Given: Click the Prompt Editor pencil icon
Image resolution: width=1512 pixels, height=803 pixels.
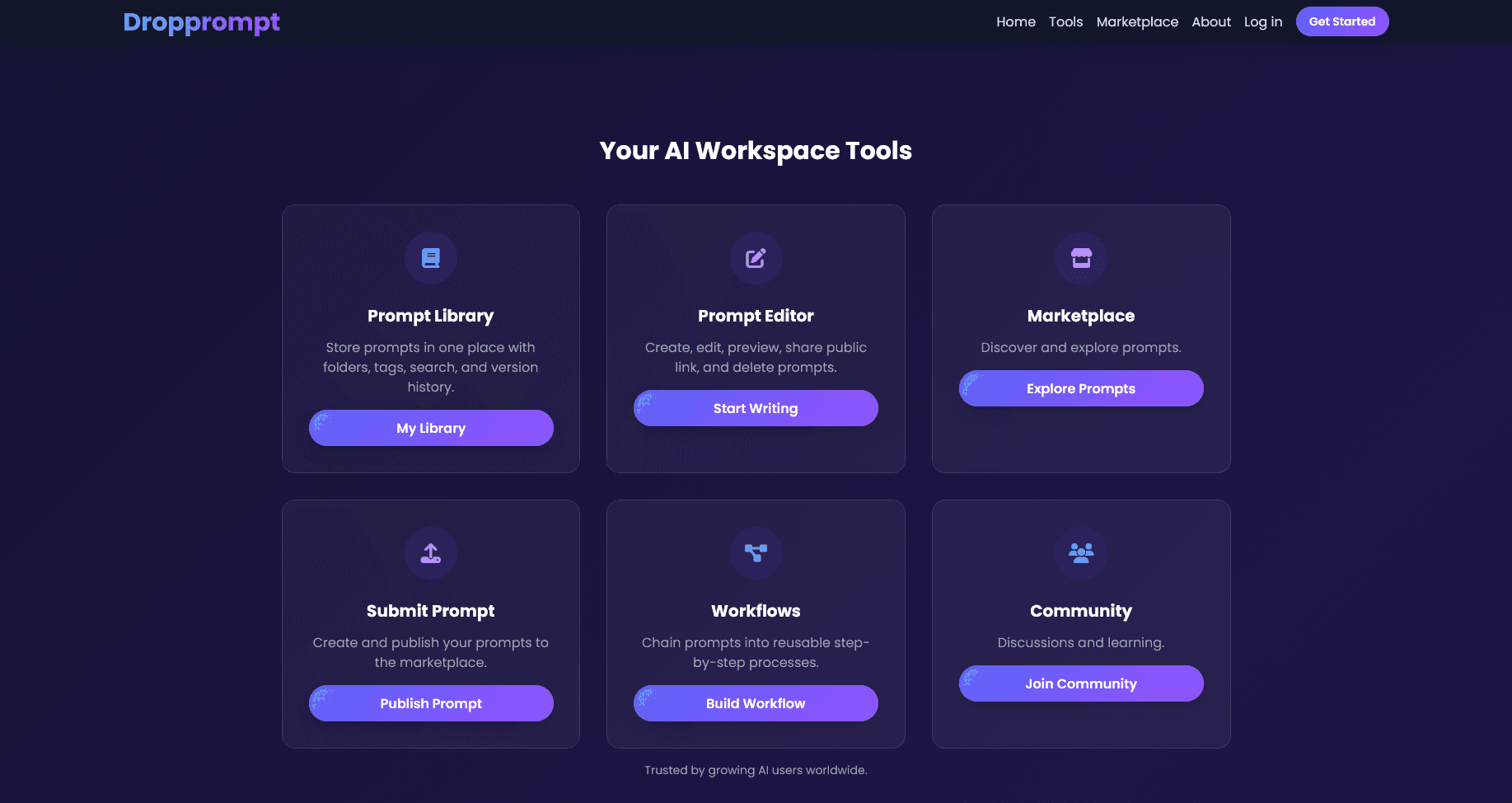Looking at the screenshot, I should (756, 258).
